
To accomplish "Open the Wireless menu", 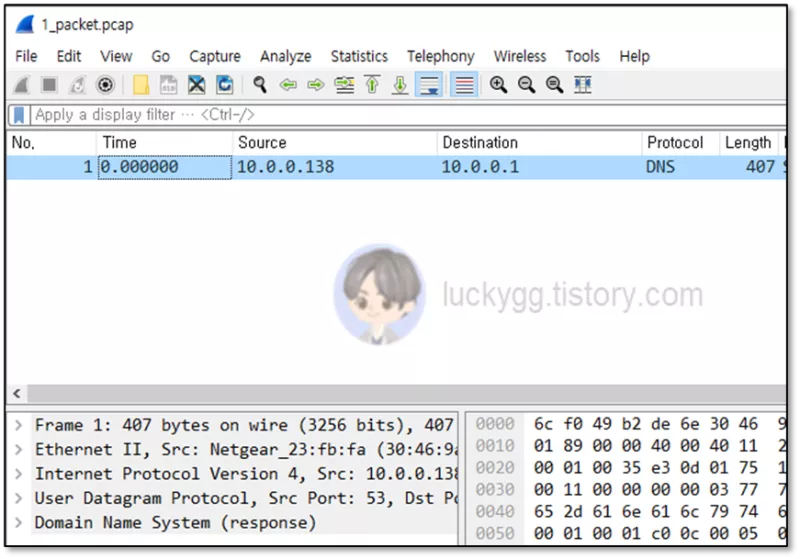I will [x=520, y=56].
